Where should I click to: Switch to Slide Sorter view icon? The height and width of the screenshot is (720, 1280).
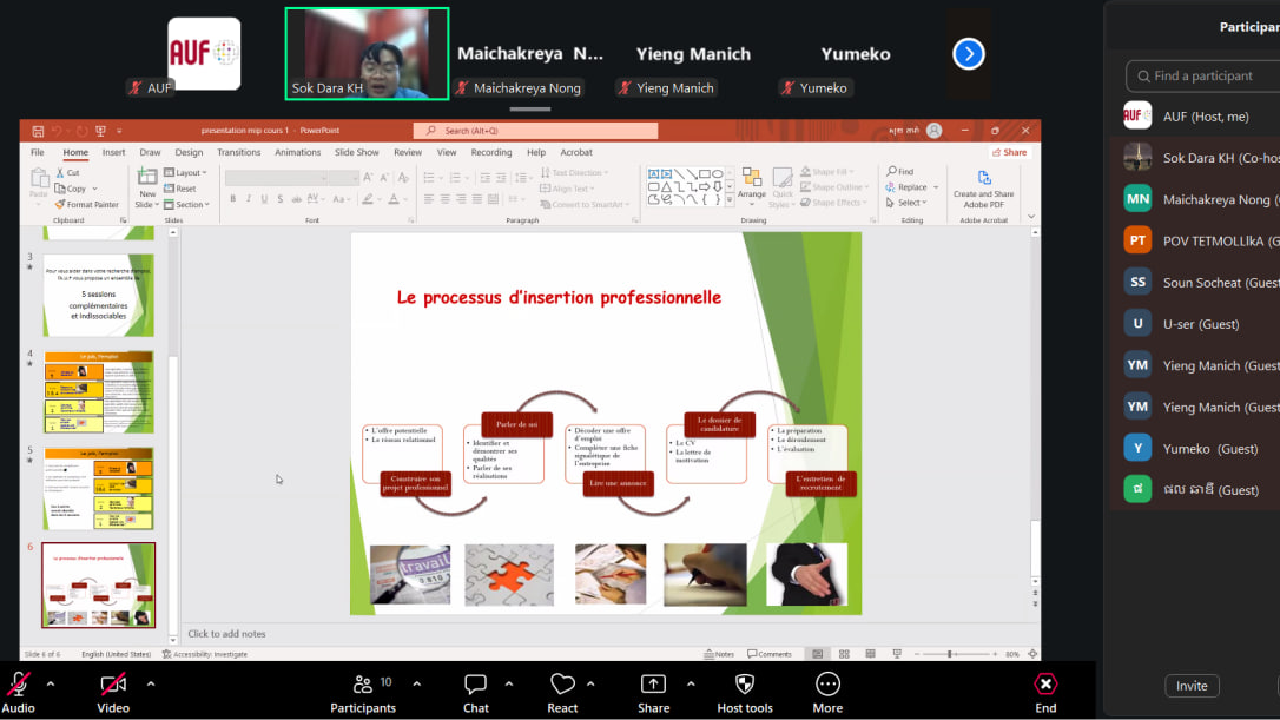click(x=844, y=654)
